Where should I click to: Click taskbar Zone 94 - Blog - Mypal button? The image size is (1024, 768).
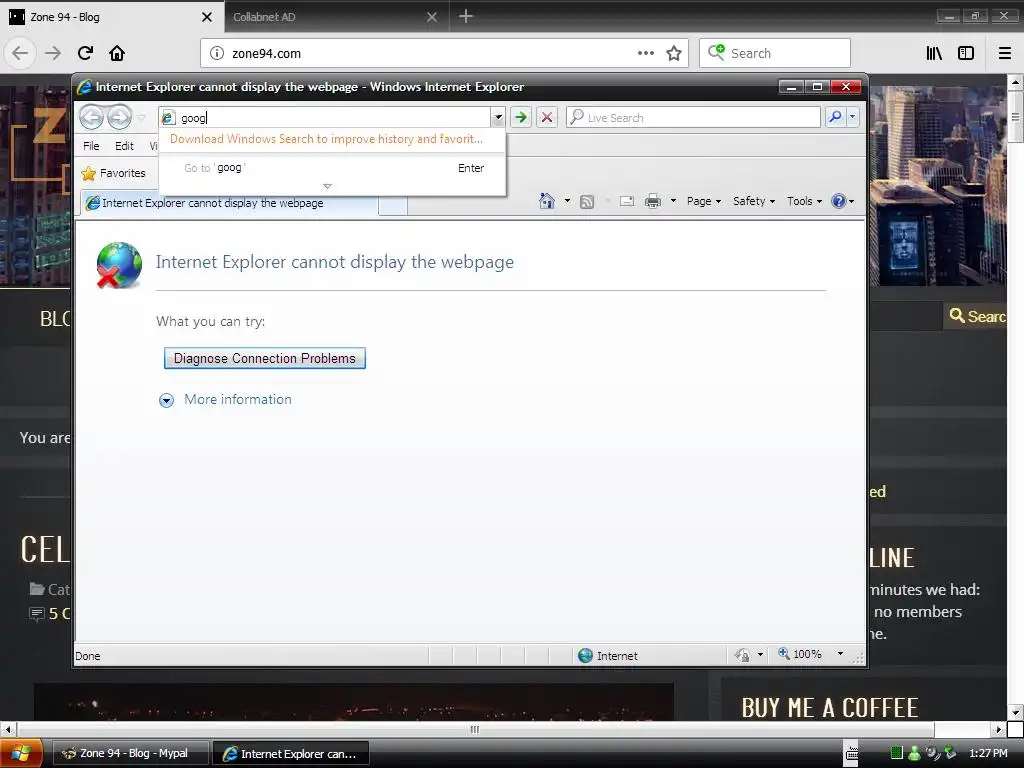(x=130, y=753)
